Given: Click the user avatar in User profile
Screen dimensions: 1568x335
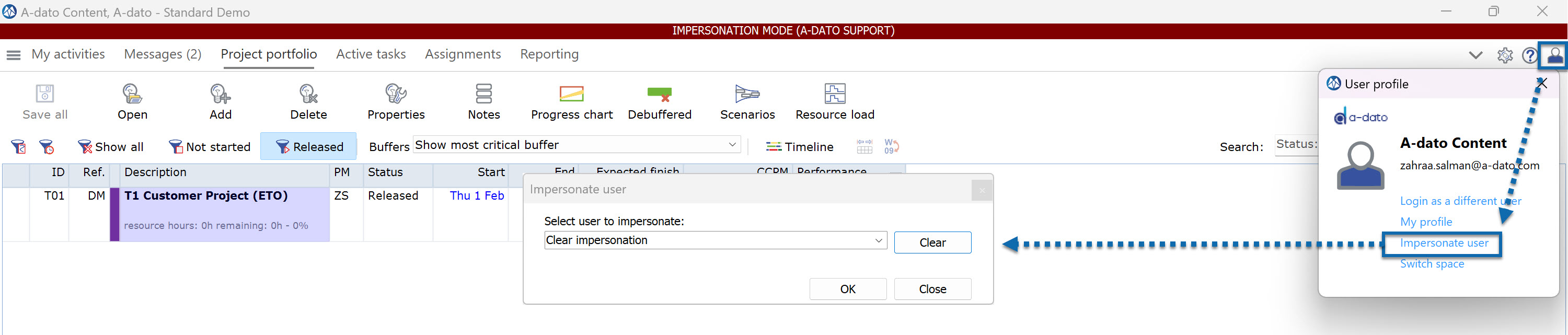Looking at the screenshot, I should pos(1361,166).
